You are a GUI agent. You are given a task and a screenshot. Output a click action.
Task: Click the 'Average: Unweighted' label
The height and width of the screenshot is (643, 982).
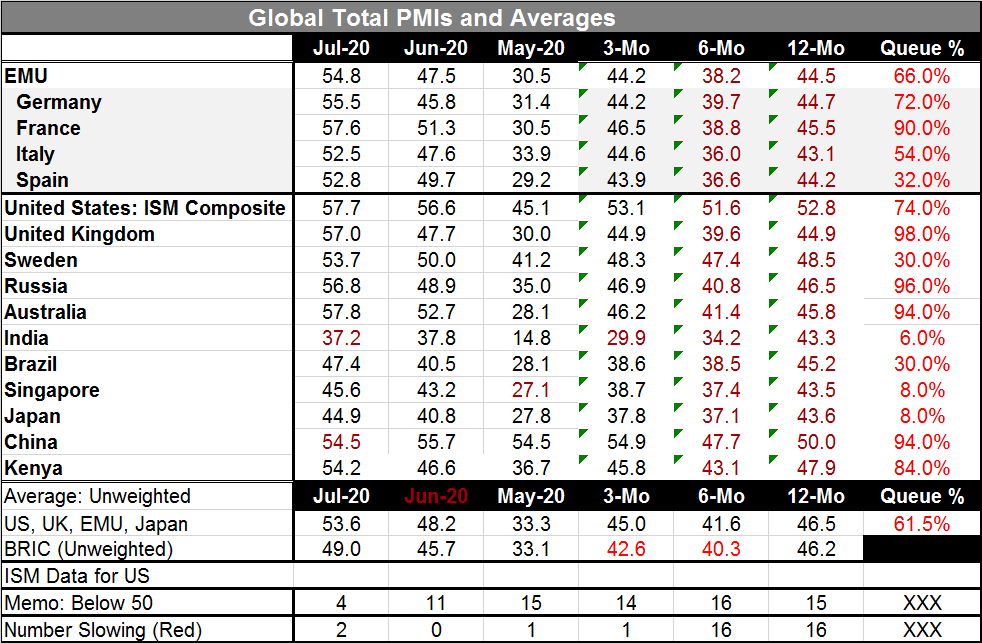[x=97, y=496]
